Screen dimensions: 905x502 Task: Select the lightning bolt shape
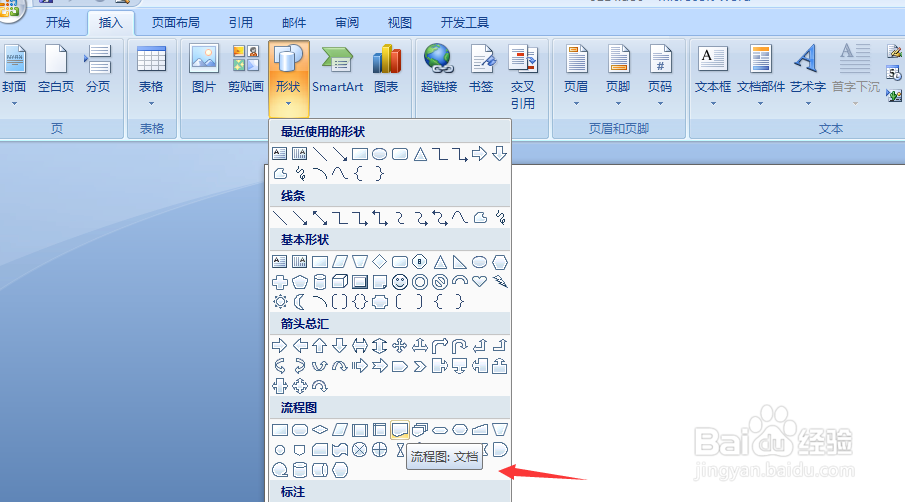(500, 282)
